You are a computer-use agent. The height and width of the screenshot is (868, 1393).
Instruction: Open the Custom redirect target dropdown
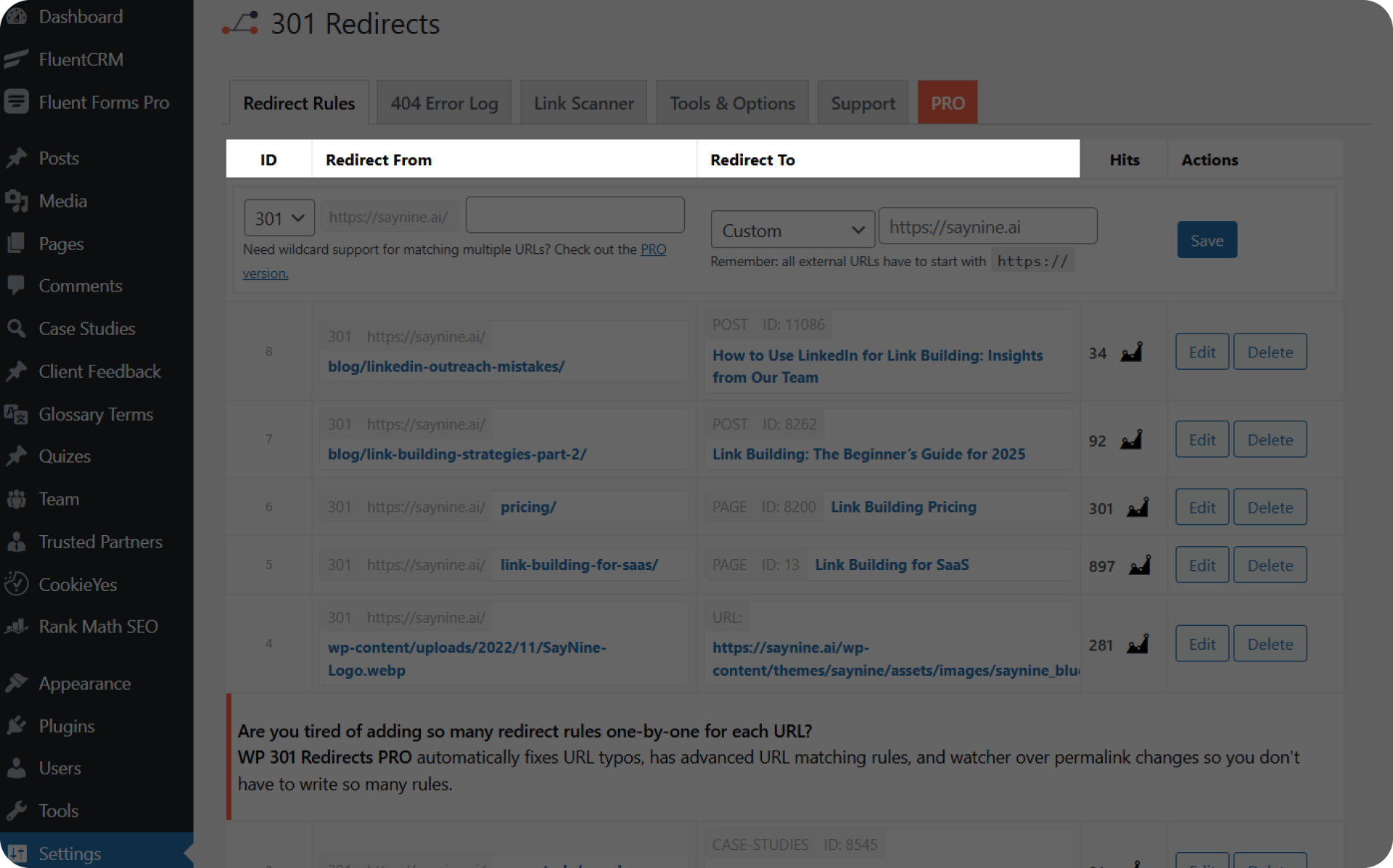793,231
